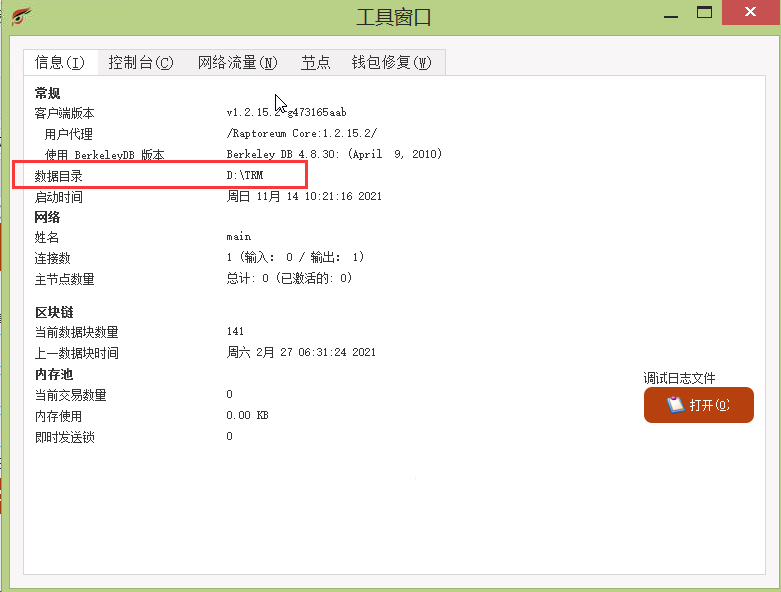Click the client version value v1.2.15.2

(286, 112)
